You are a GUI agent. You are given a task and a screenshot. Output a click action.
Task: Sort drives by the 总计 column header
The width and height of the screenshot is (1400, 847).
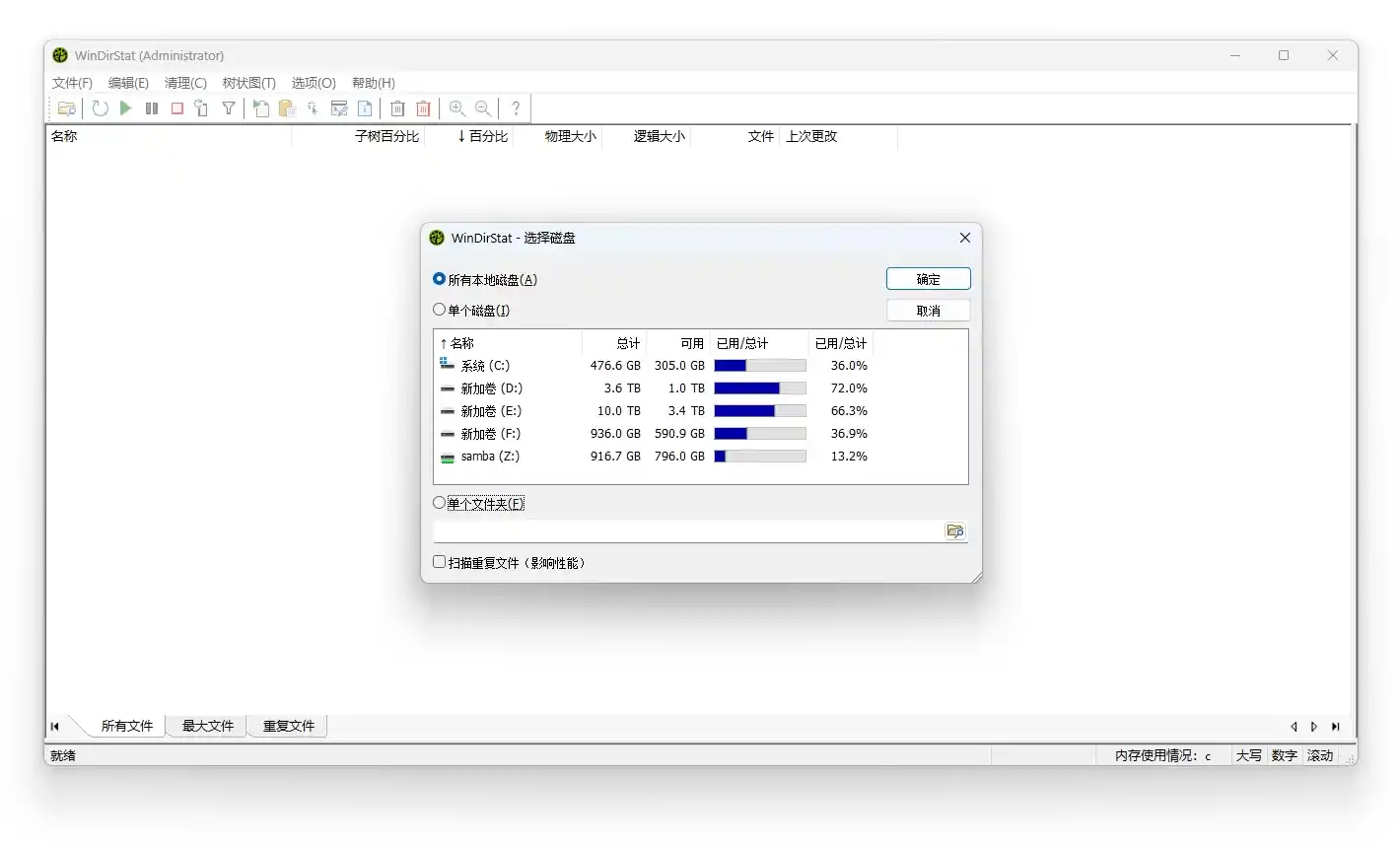pos(614,343)
